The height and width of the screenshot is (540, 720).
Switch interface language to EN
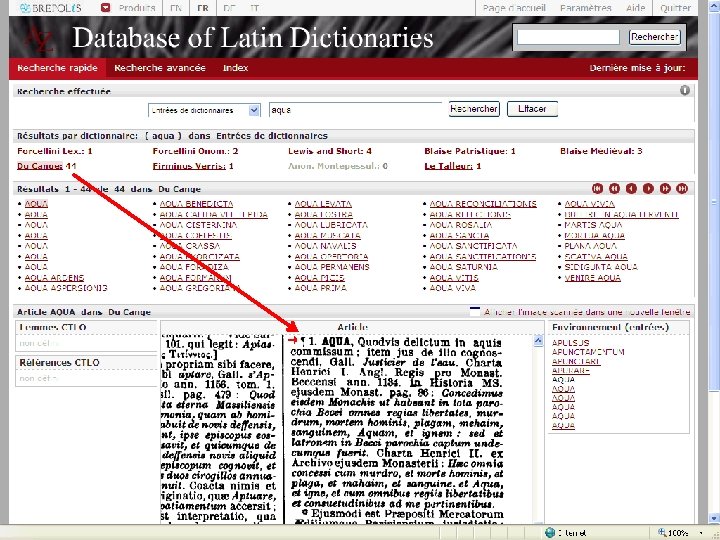coord(176,8)
